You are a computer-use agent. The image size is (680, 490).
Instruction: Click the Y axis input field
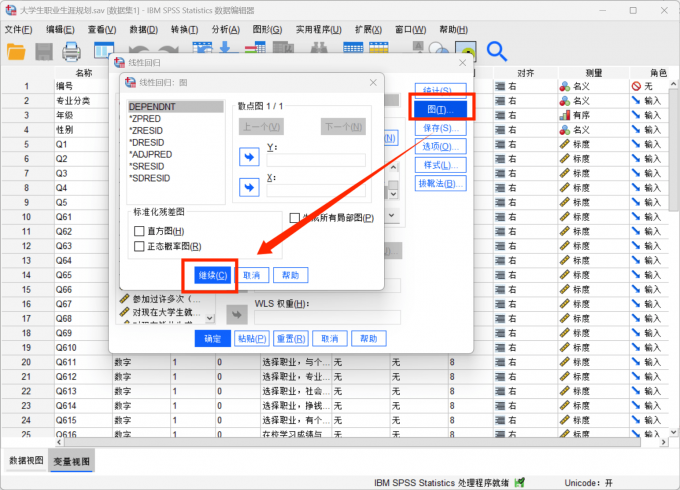point(316,160)
